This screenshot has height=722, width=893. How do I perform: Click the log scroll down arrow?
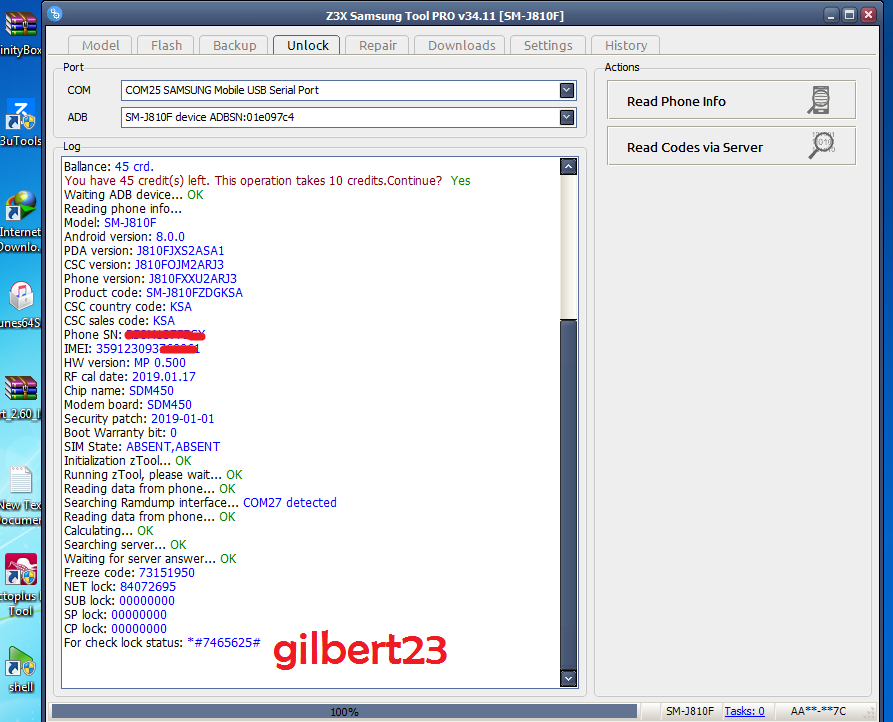click(x=568, y=678)
